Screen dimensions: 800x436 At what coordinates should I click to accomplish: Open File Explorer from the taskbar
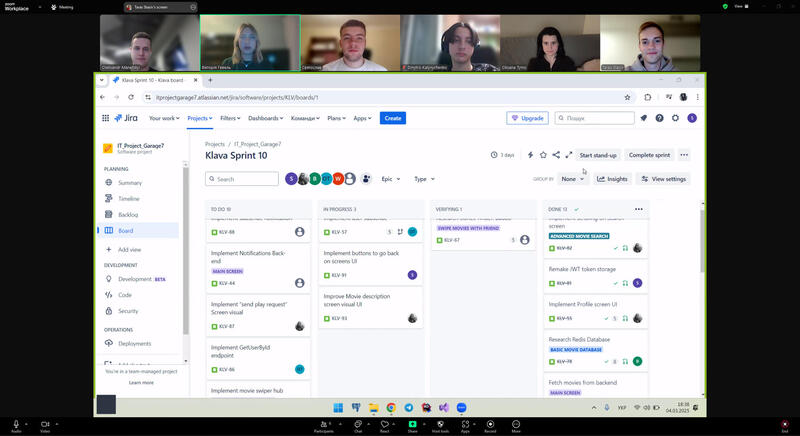coord(373,407)
